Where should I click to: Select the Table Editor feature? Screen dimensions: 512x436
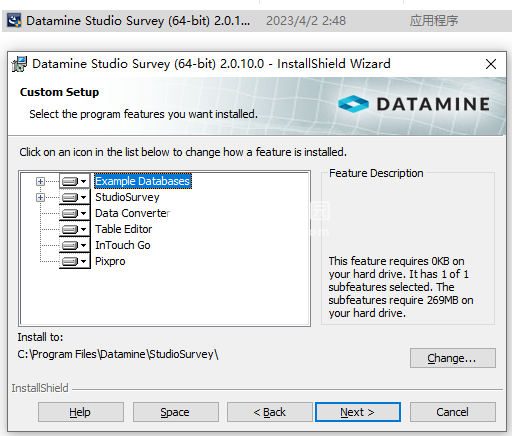tap(124, 229)
